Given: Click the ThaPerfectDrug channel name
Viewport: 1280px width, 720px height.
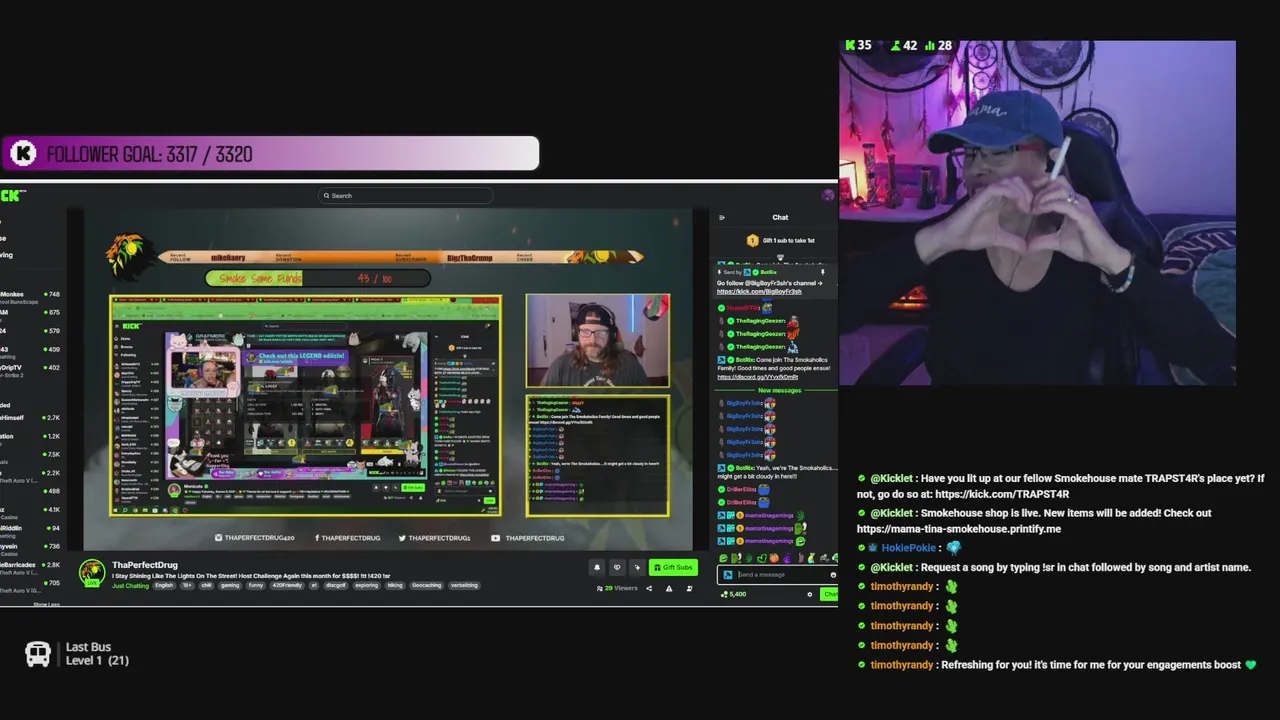Looking at the screenshot, I should point(145,565).
